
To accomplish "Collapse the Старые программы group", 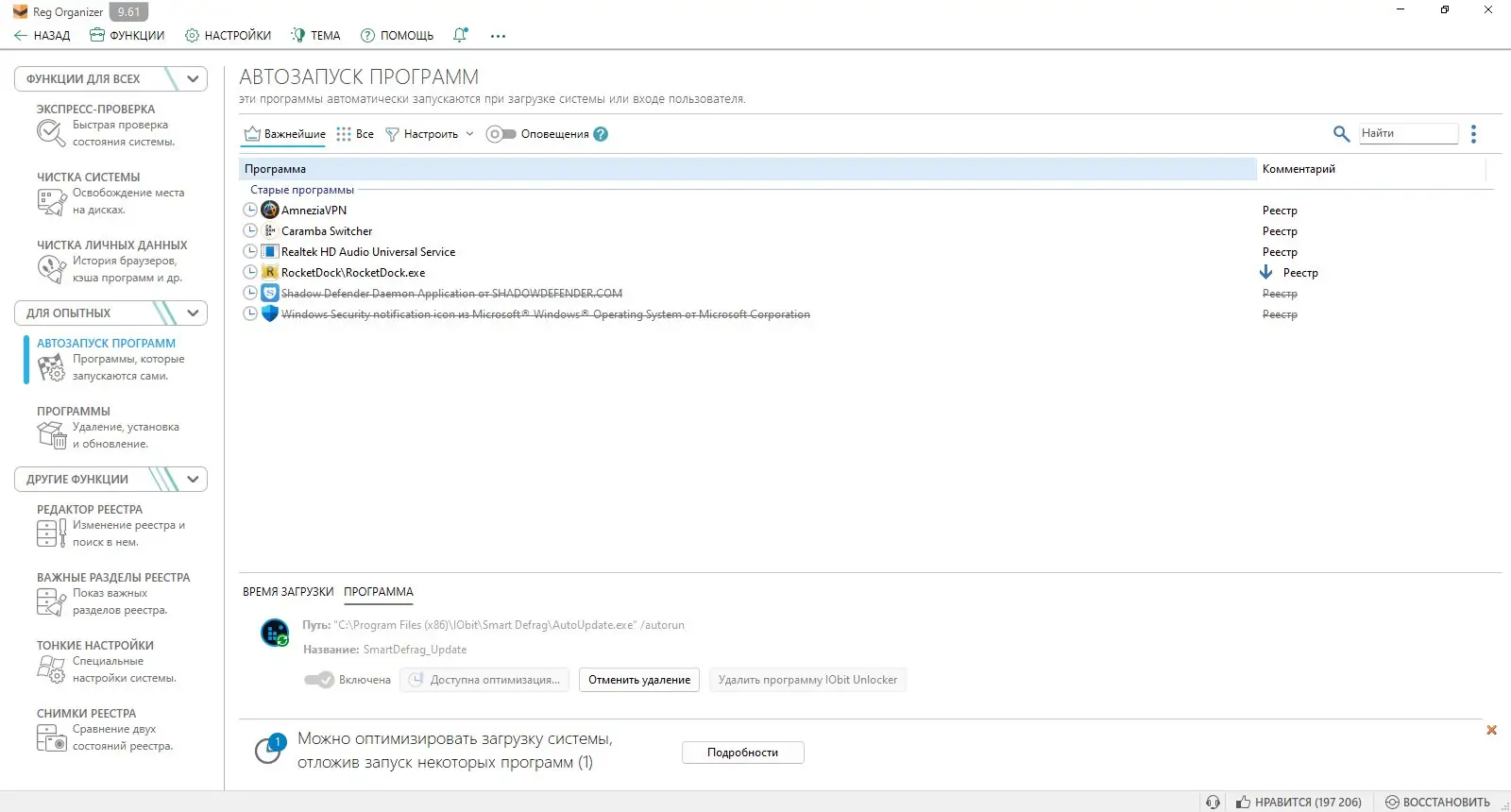I will tap(302, 190).
